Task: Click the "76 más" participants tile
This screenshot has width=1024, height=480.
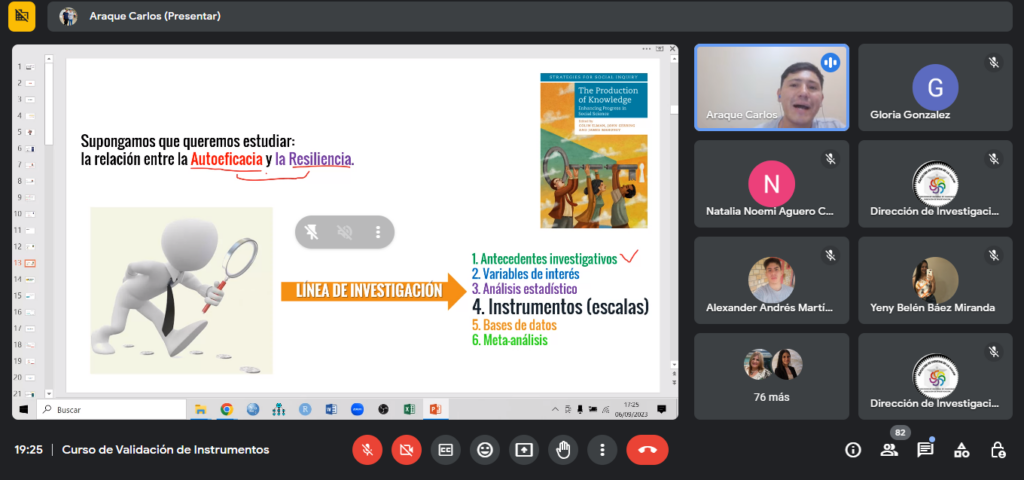Action: coord(771,375)
